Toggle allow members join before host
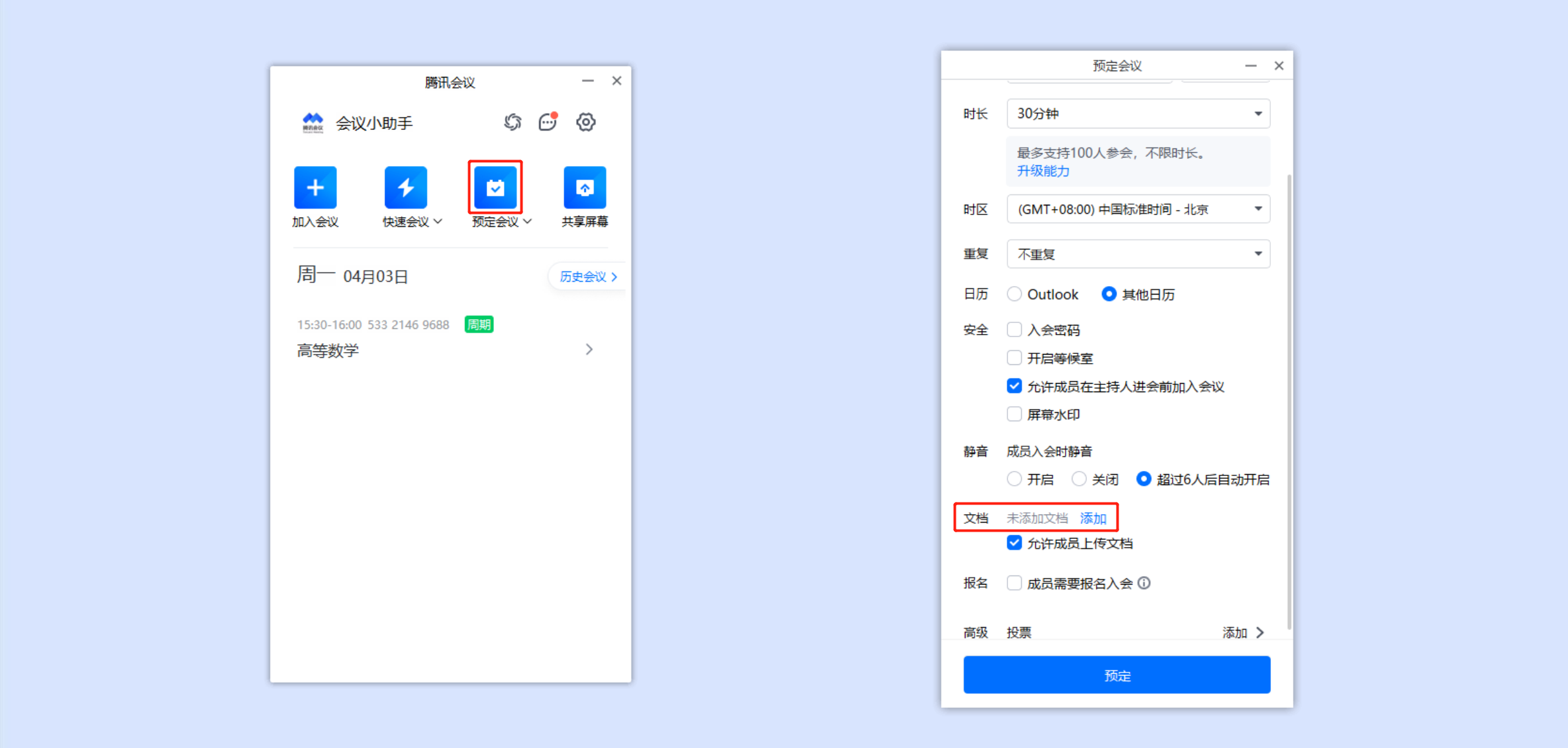This screenshot has height=748, width=1568. point(1014,386)
